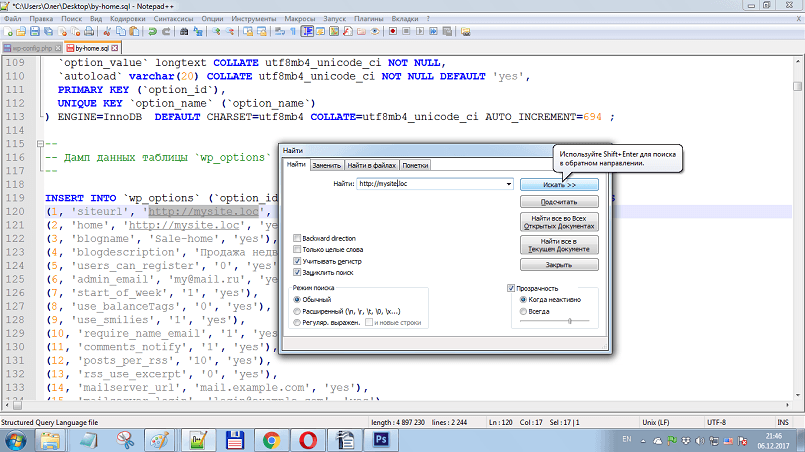Enable the Backward direction checkbox
Screen dimensions: 805x452
(x=296, y=239)
